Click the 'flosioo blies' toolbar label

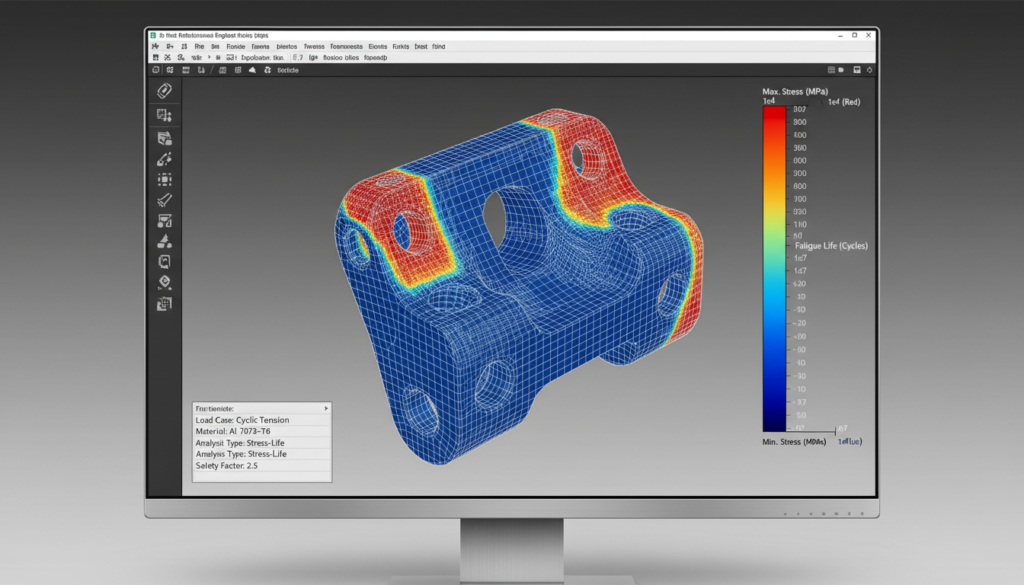click(340, 57)
